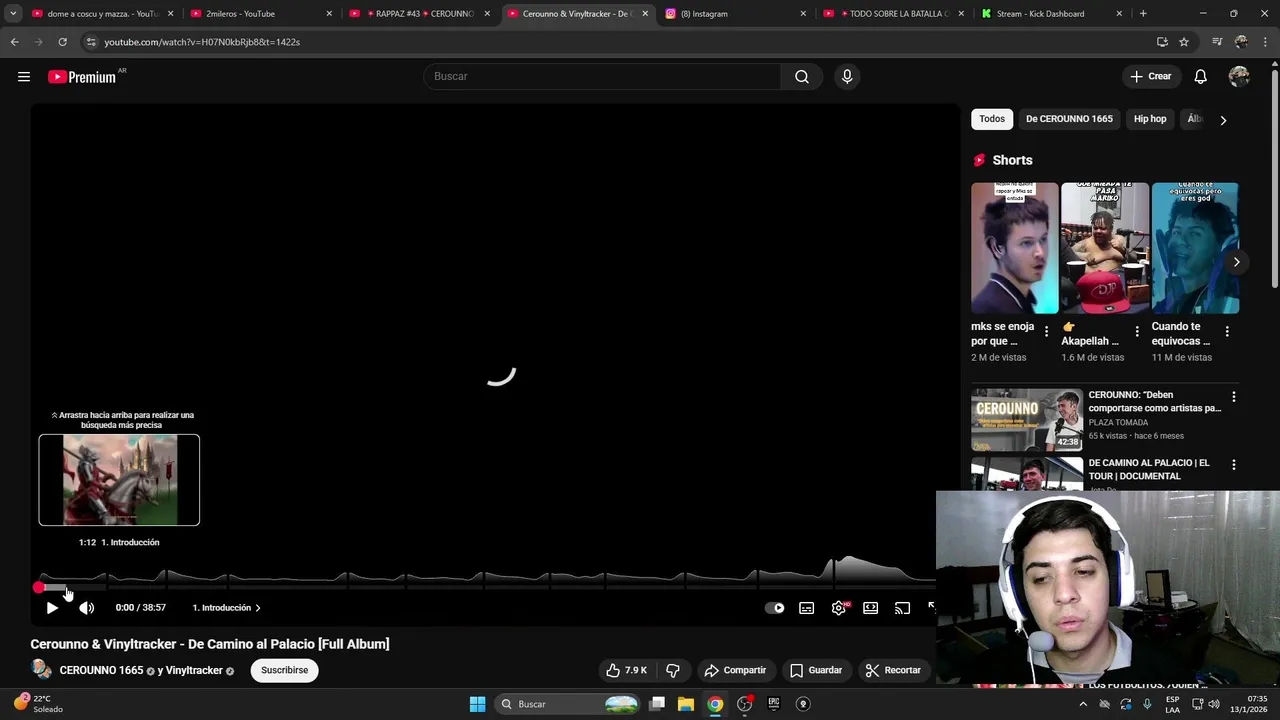The height and width of the screenshot is (720, 1280).
Task: Open the weather widget 22°C Soleado
Action: pyautogui.click(x=40, y=704)
